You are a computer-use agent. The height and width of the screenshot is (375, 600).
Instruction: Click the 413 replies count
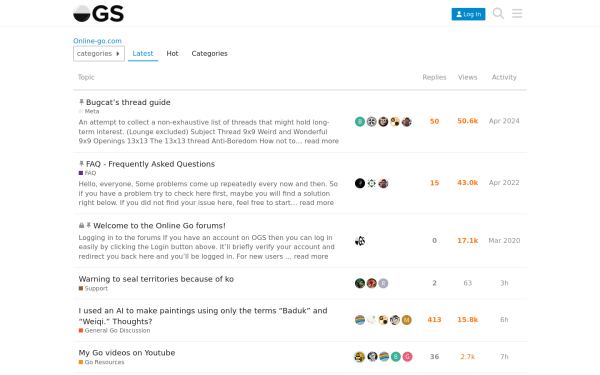(434, 320)
